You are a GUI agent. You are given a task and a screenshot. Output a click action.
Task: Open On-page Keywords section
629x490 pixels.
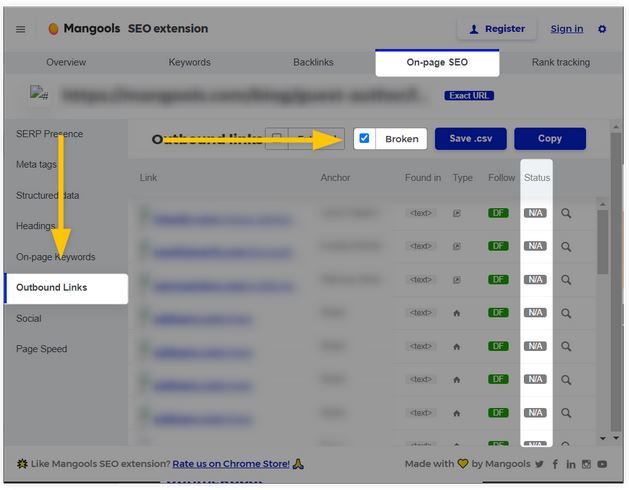coord(56,257)
